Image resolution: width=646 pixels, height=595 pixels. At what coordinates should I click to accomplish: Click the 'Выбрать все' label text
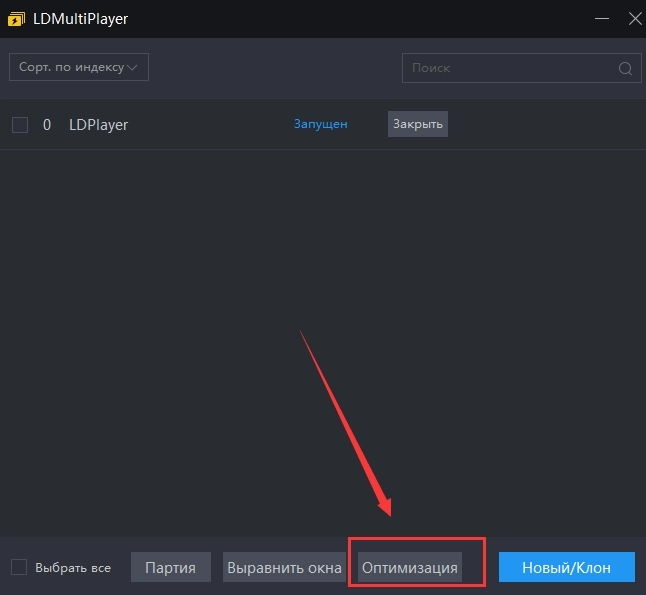click(72, 568)
